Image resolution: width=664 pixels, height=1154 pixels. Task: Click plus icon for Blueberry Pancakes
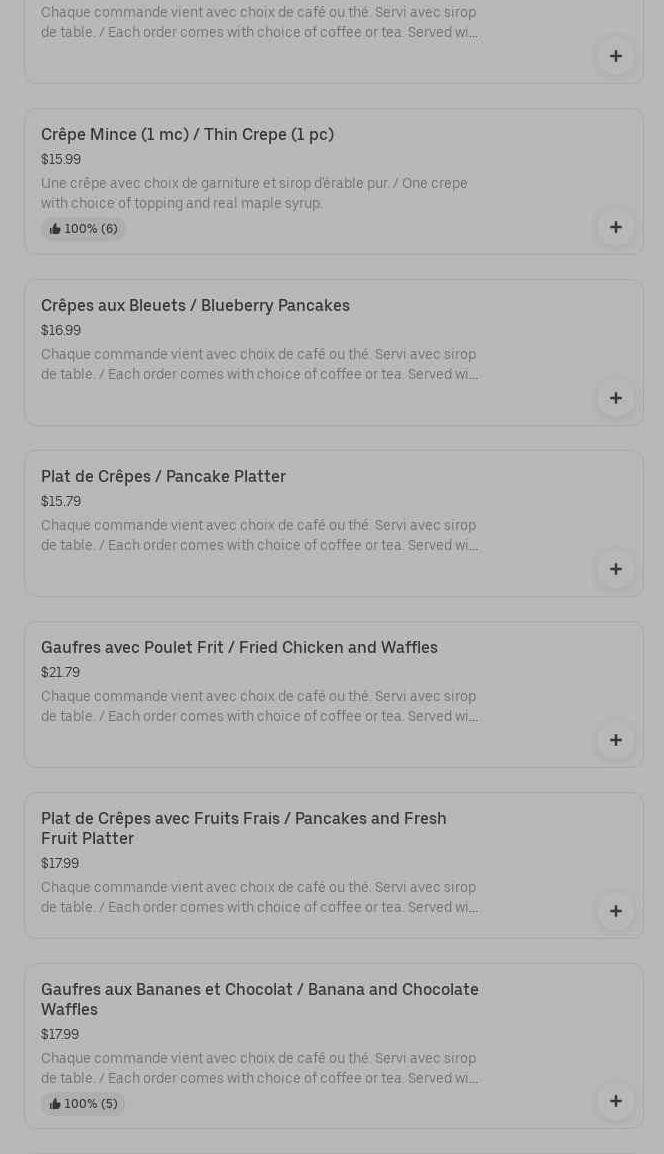(x=615, y=398)
